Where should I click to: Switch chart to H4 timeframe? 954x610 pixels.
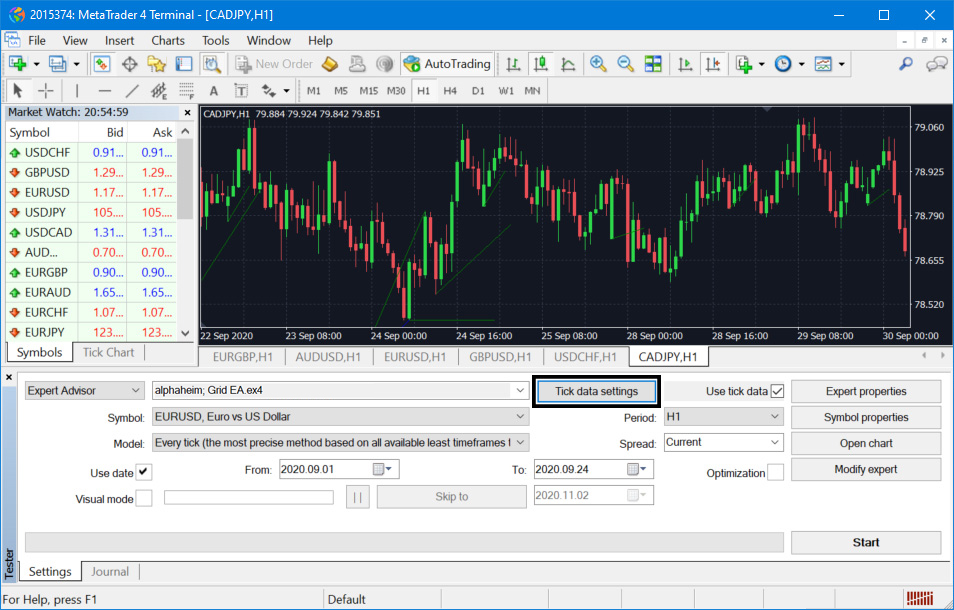coord(450,91)
